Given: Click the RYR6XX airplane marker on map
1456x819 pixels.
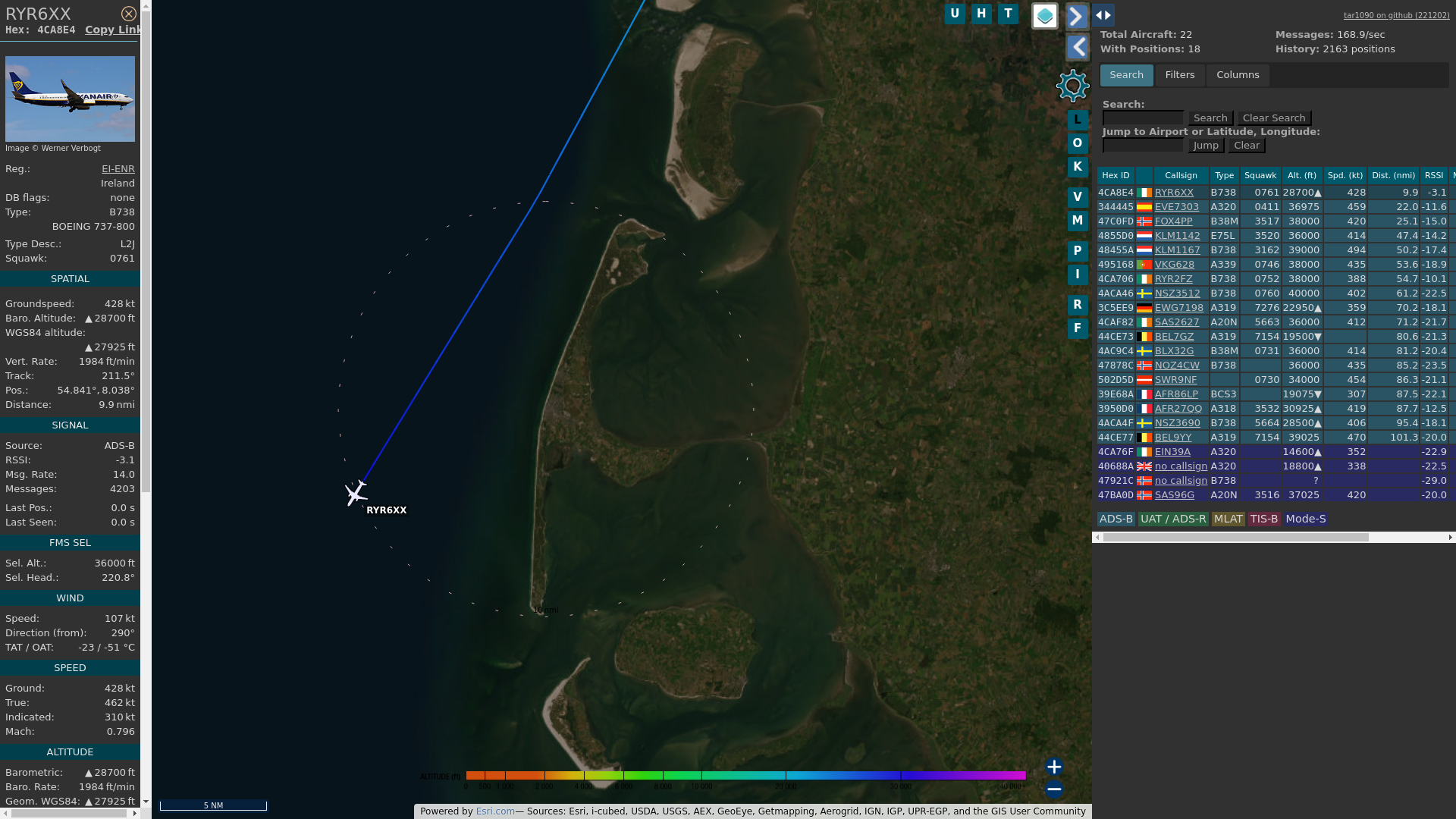Looking at the screenshot, I should click(356, 494).
